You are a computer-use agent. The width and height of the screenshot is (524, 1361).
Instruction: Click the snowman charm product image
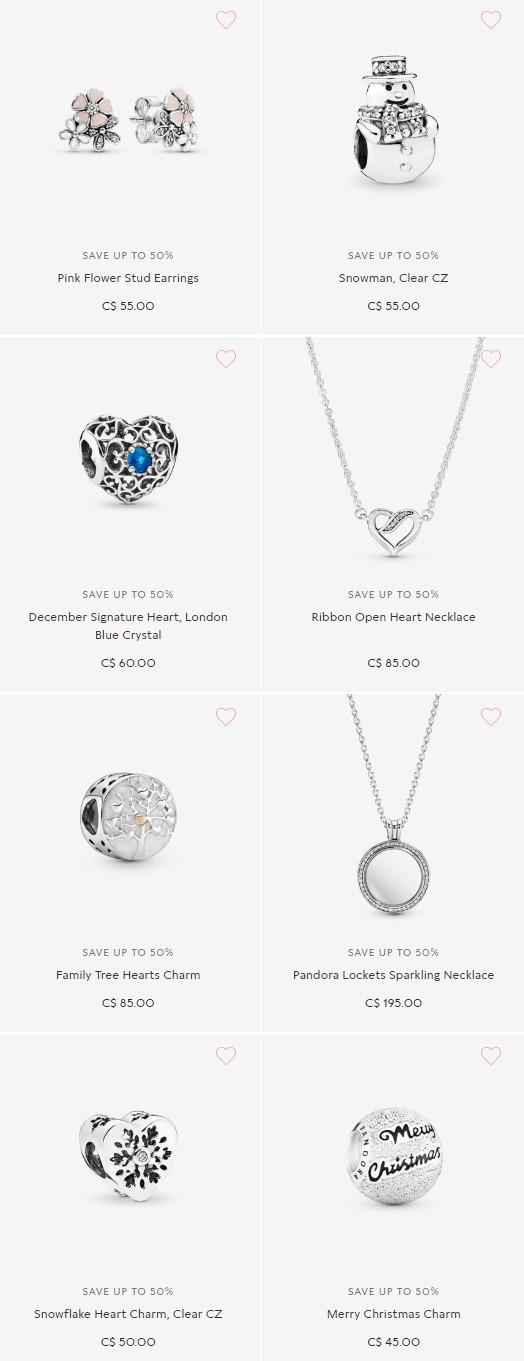click(393, 118)
